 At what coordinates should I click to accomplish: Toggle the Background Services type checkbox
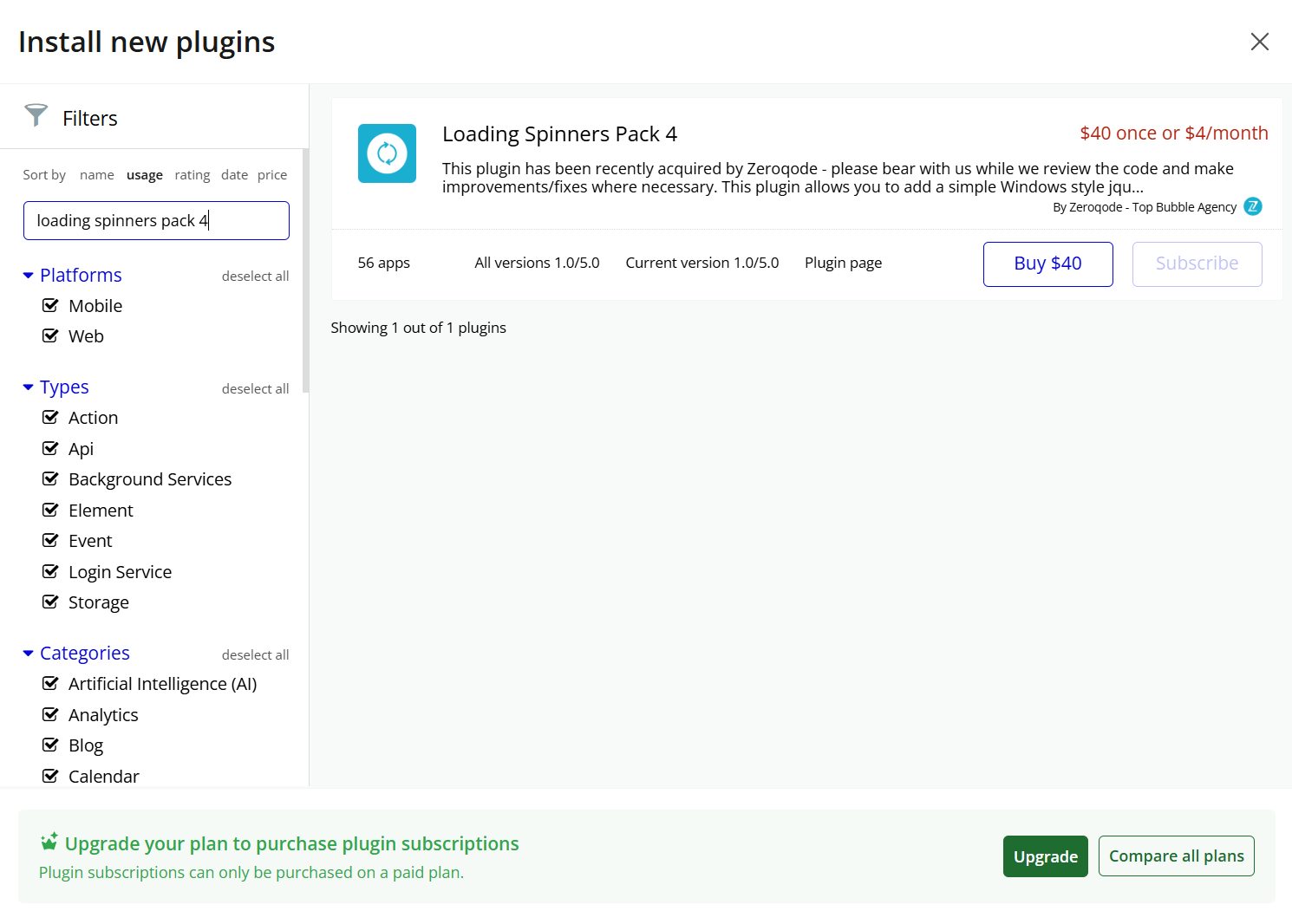(x=50, y=478)
